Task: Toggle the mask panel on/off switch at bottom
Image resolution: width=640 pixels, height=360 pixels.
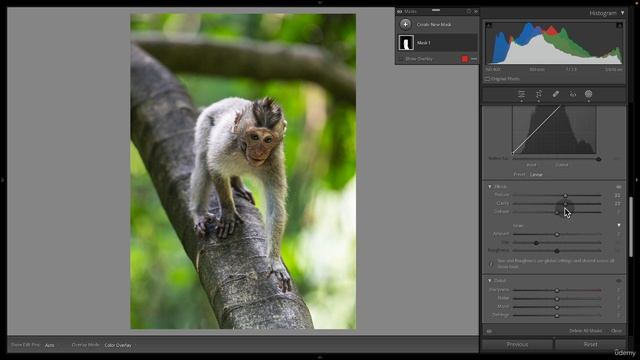Action: coord(489,331)
